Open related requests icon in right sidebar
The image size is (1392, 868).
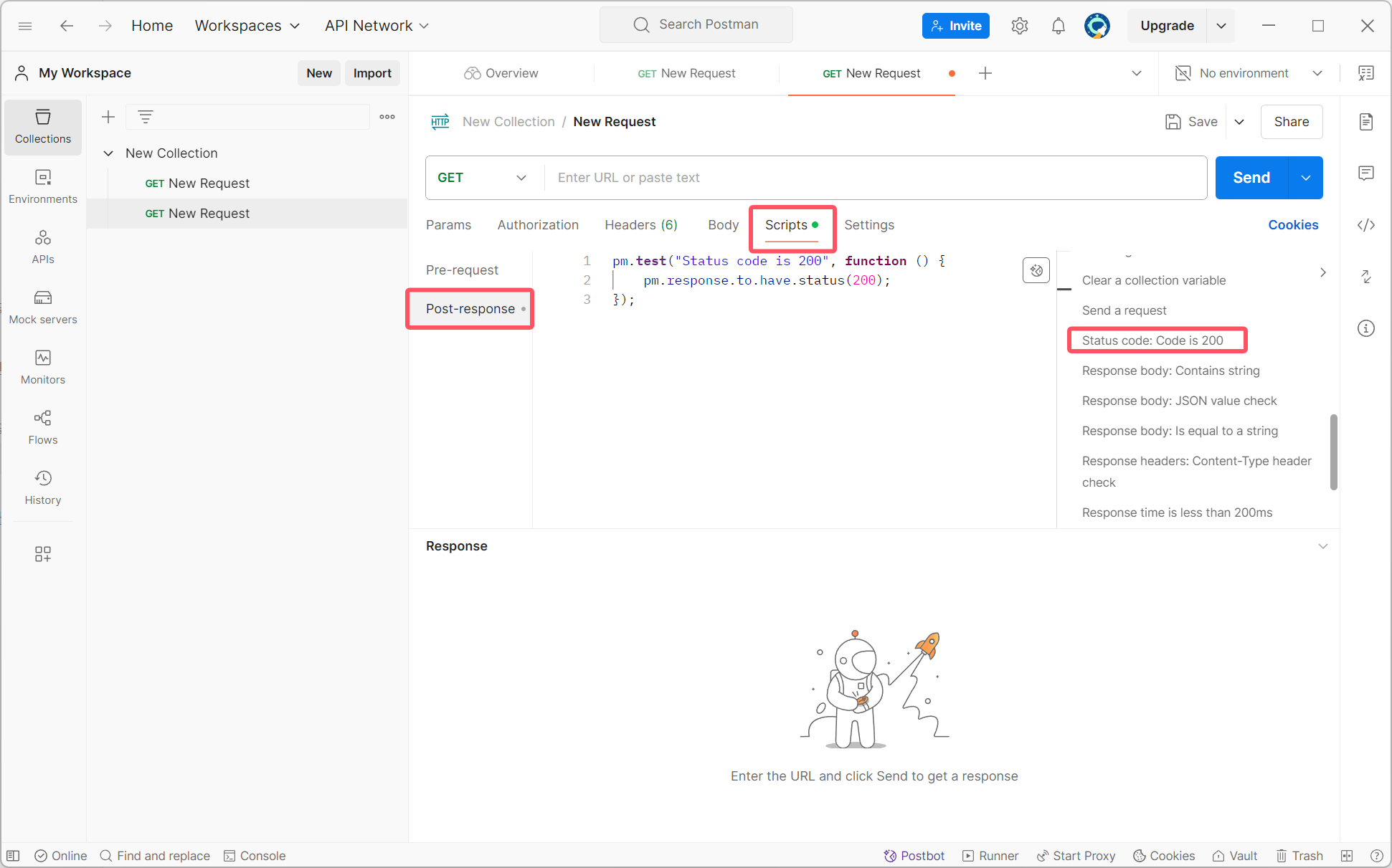[1366, 277]
